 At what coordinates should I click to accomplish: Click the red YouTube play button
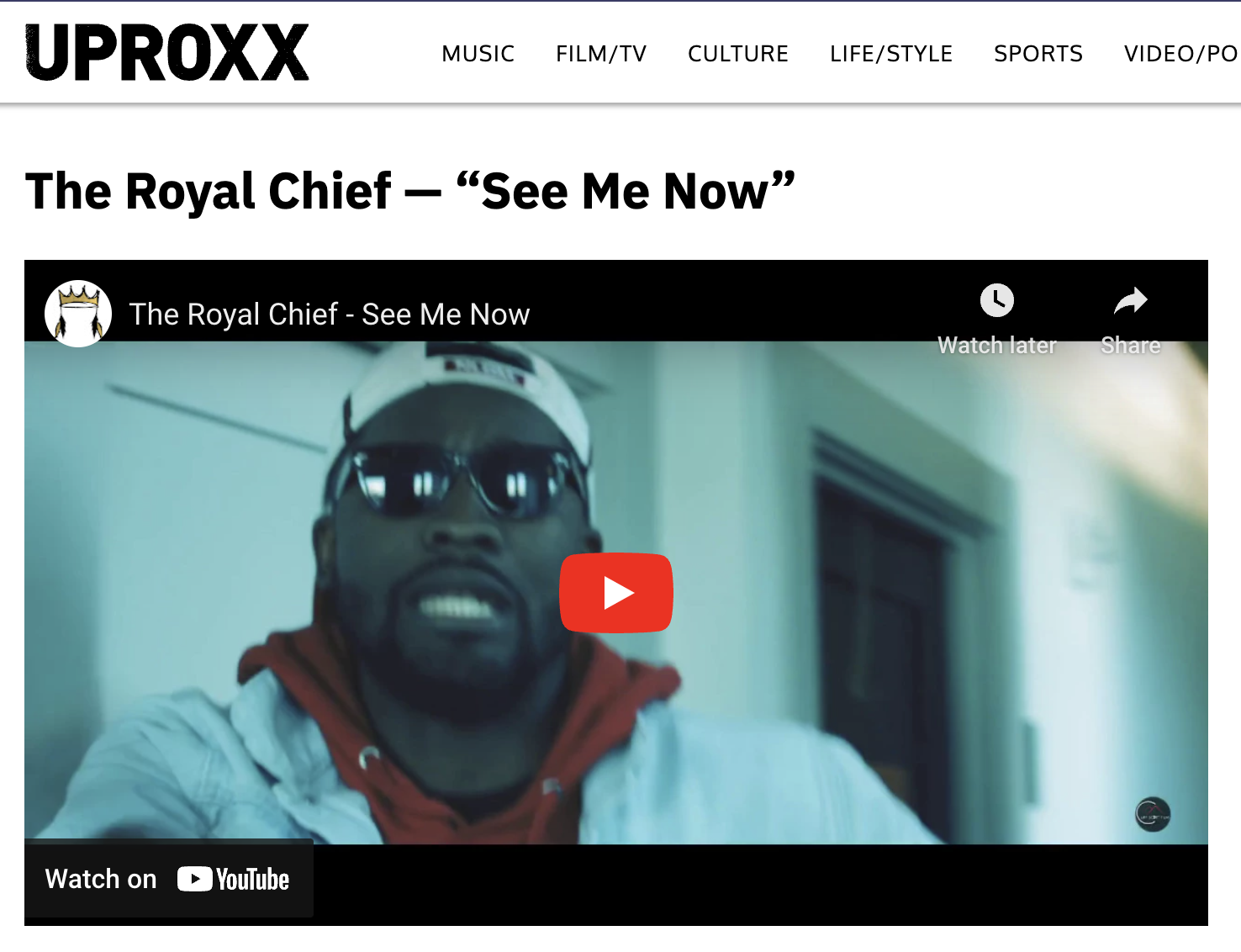616,593
